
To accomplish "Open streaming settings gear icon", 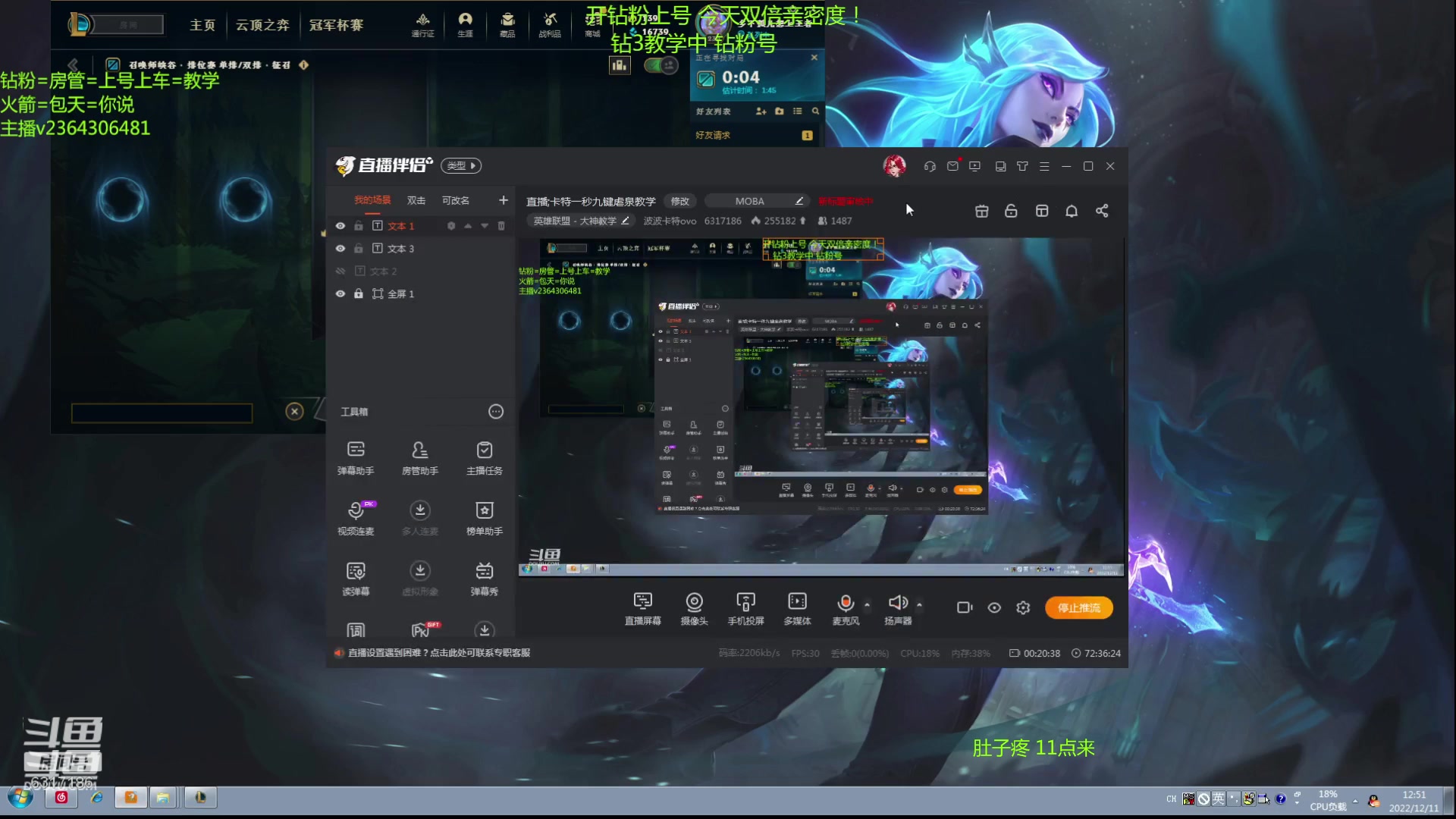I will 1023,607.
